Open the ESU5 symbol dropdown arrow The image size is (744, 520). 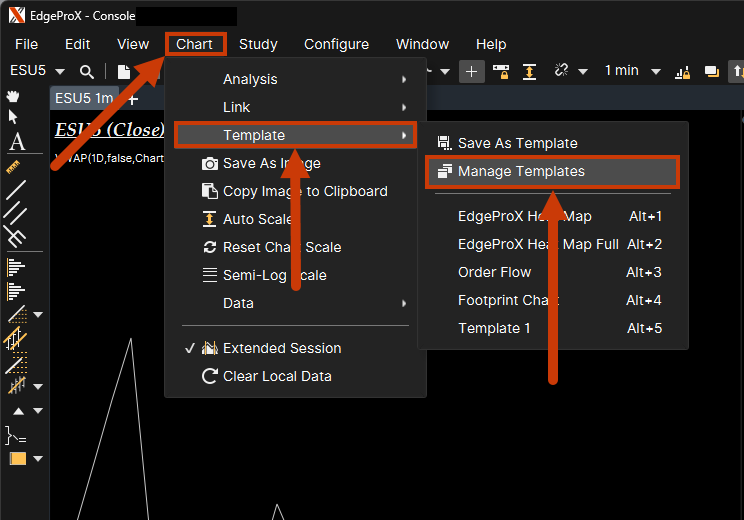[60, 71]
